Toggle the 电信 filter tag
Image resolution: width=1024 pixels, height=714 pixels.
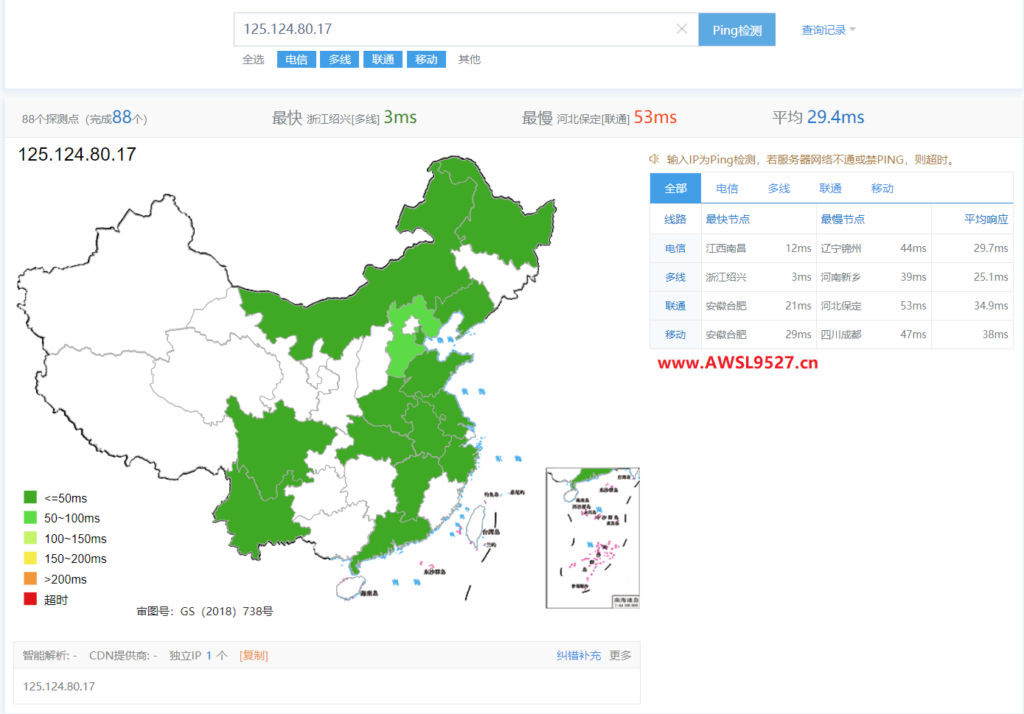(x=296, y=59)
